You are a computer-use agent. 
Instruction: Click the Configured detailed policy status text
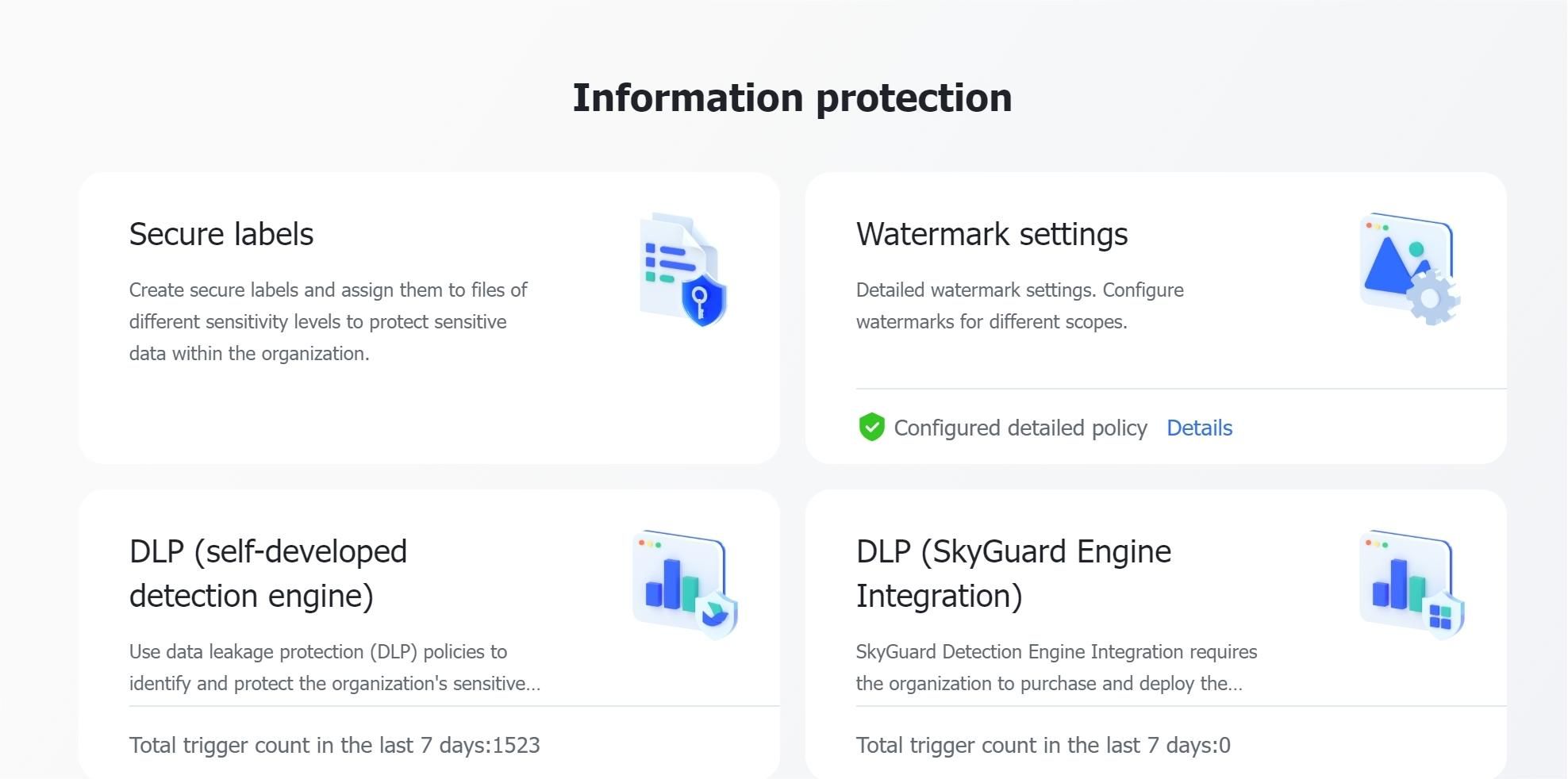pyautogui.click(x=1020, y=428)
